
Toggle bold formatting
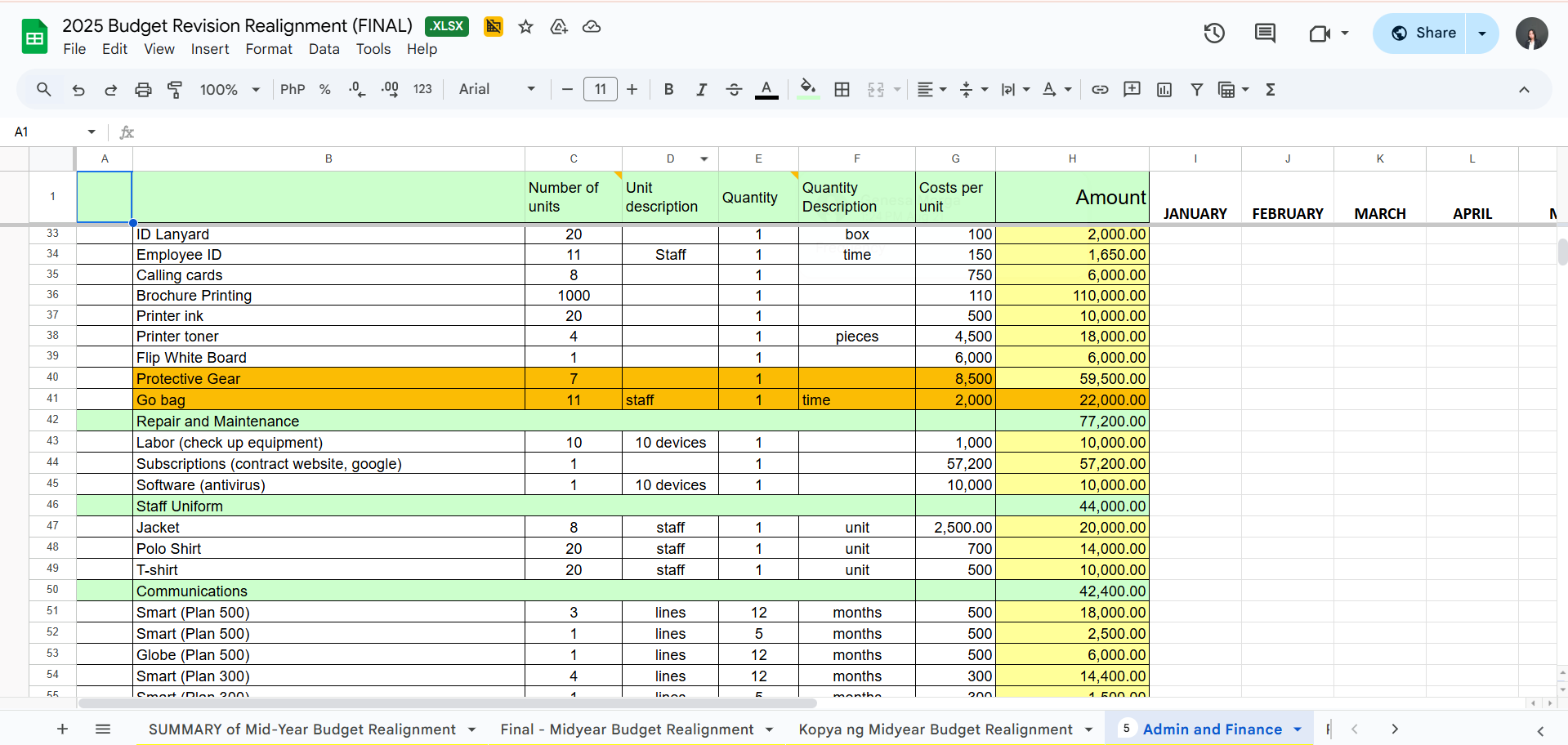[668, 90]
